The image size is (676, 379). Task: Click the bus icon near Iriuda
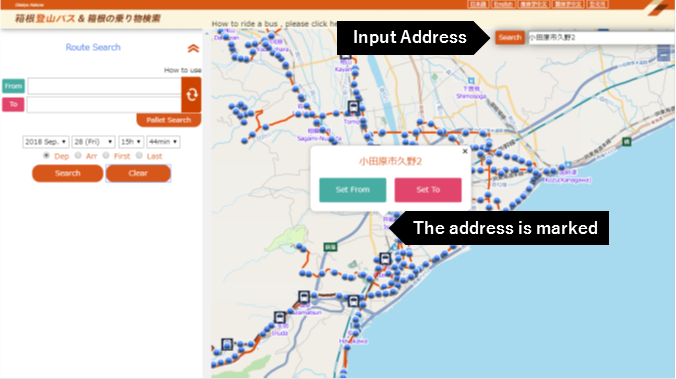point(279,318)
